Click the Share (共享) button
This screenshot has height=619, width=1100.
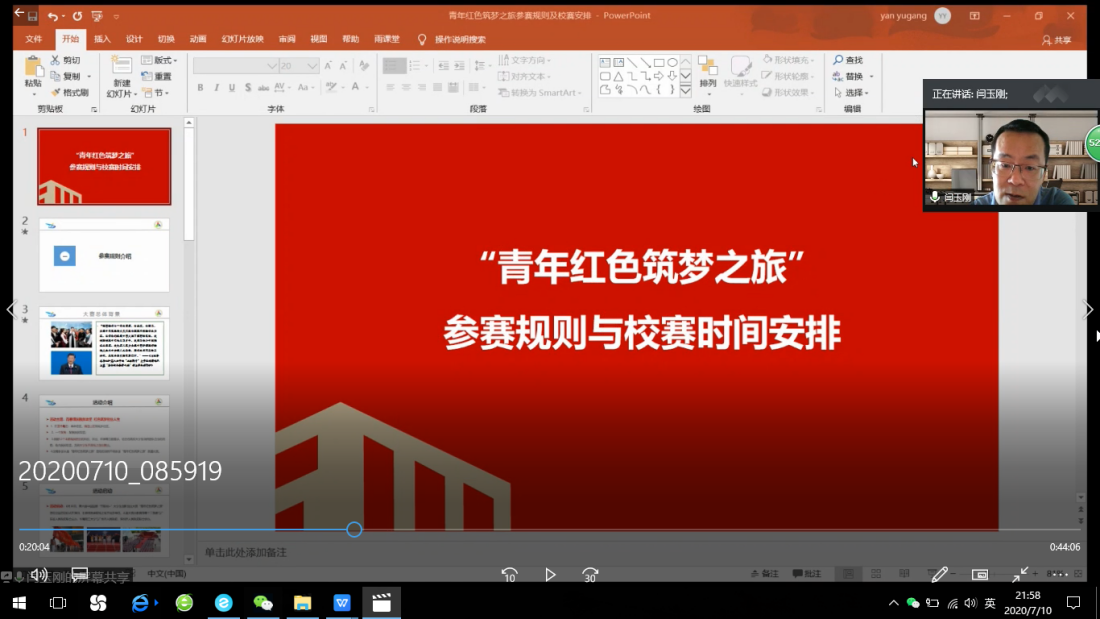tap(1057, 40)
